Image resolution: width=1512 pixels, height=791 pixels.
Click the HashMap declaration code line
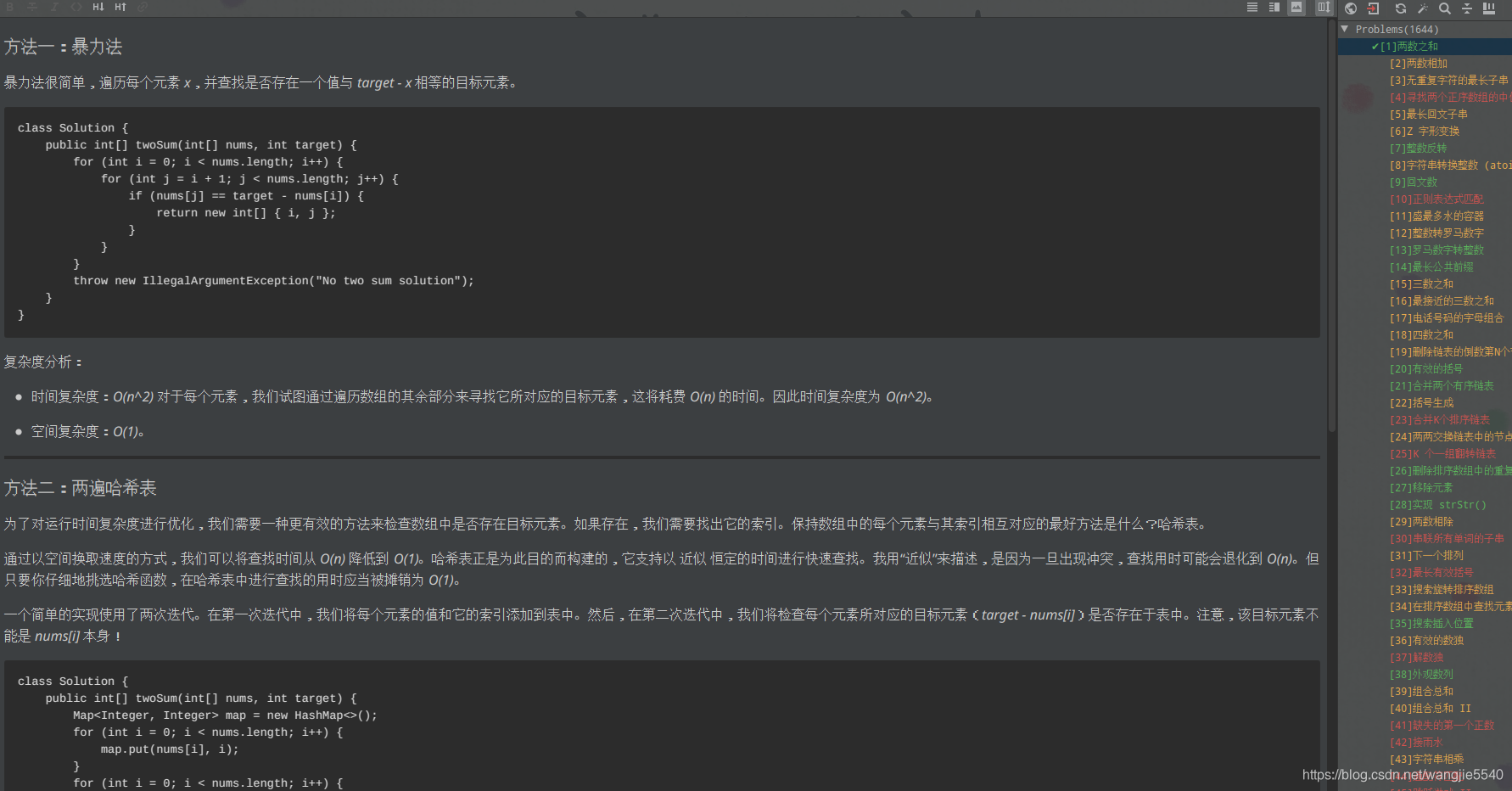pyautogui.click(x=225, y=715)
